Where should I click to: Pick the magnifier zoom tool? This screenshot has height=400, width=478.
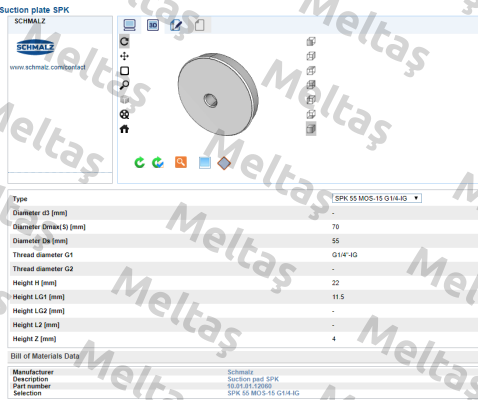[124, 85]
